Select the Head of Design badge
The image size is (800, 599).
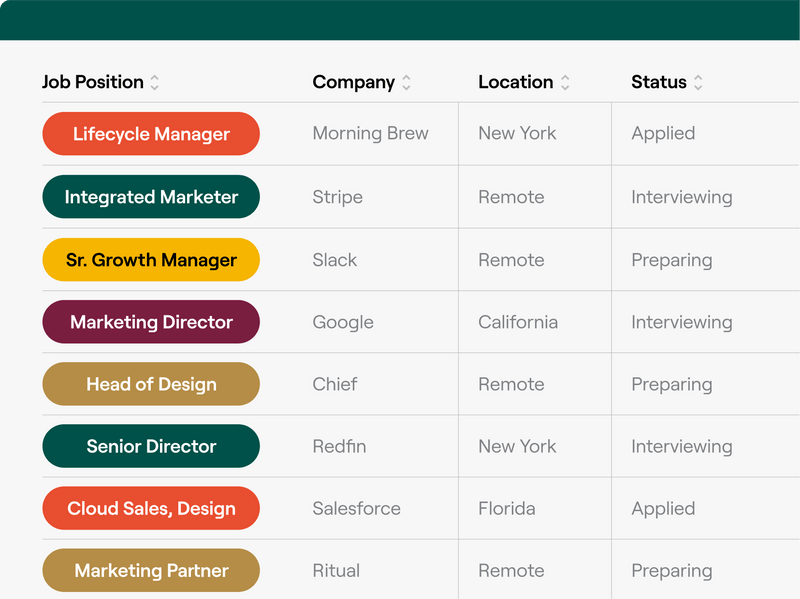pyautogui.click(x=150, y=384)
